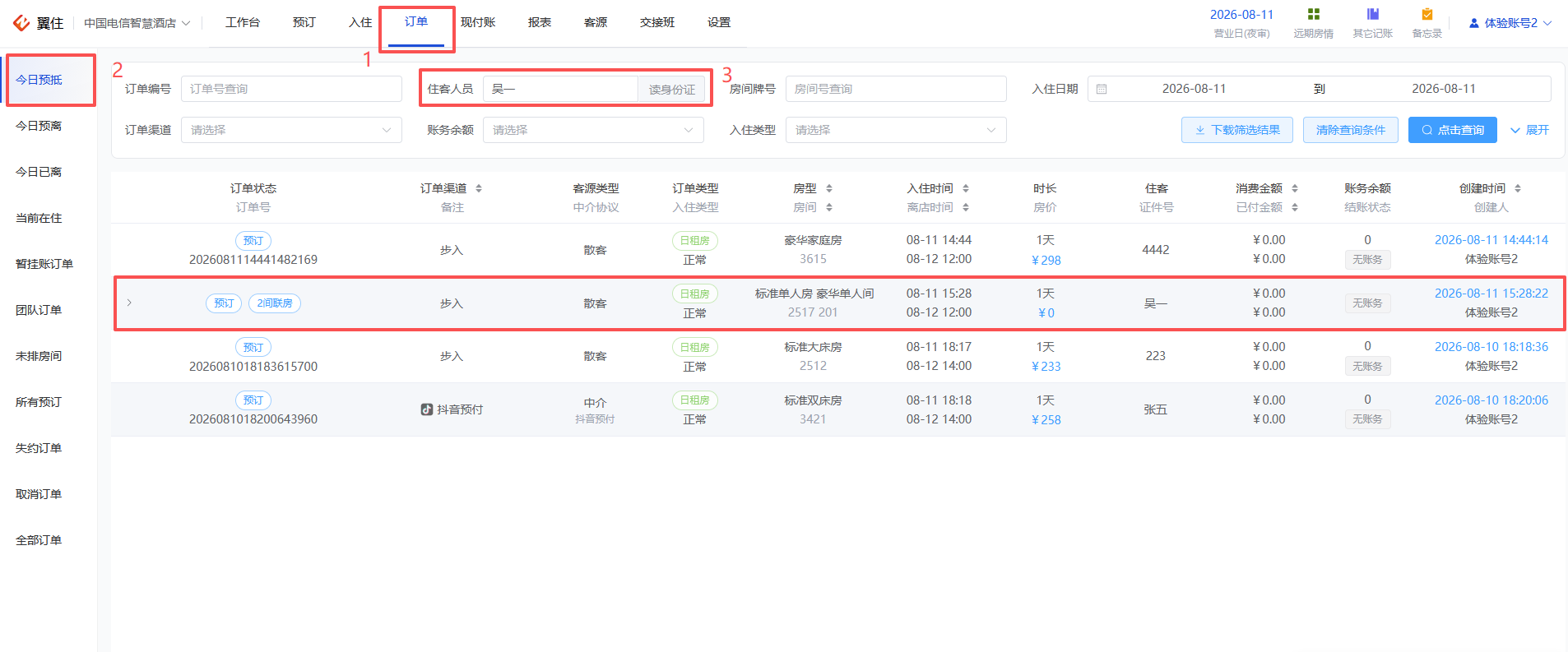1568x652 pixels.
Task: Expand more filters with 展开
Action: tap(1530, 130)
